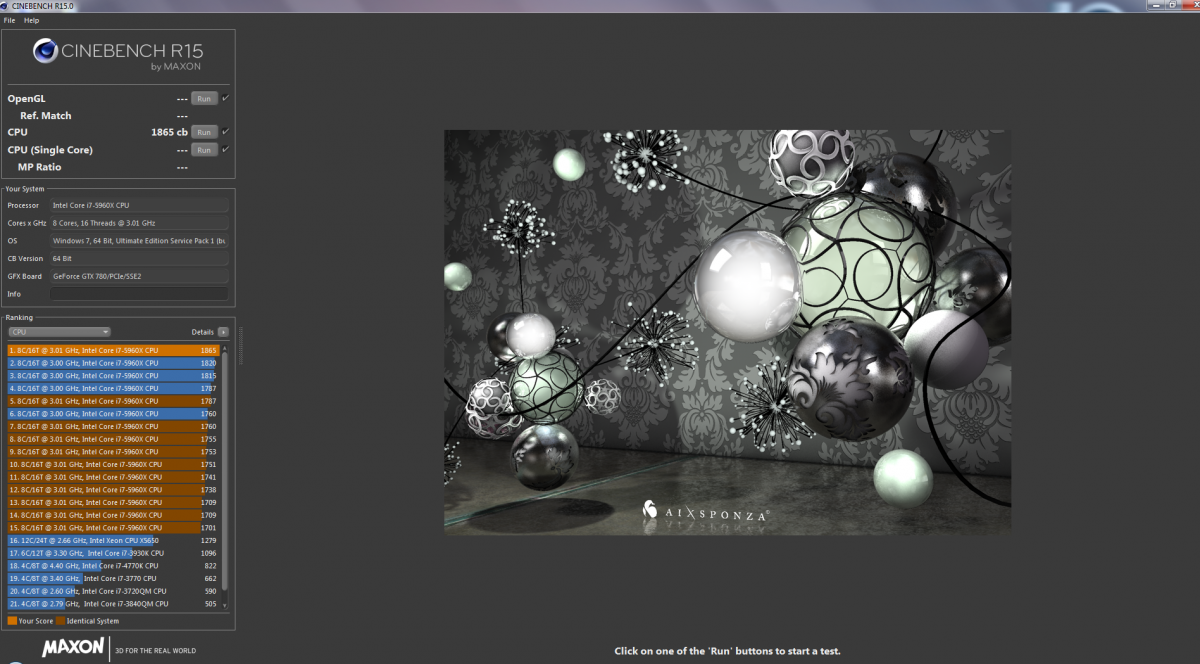The width and height of the screenshot is (1200, 664).
Task: Click the Cores x GHz value field
Action: (139, 223)
